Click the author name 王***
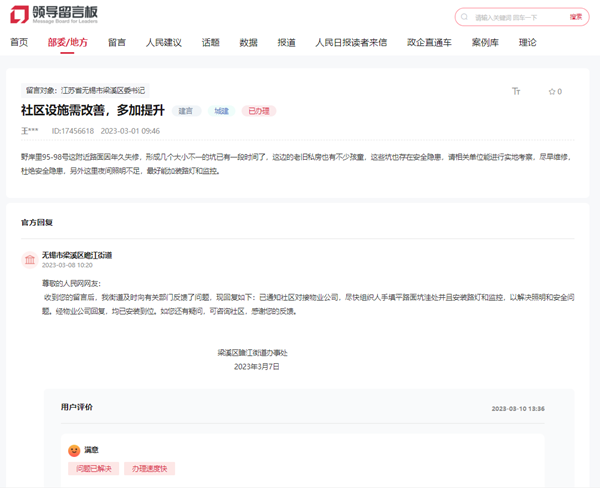600x488 pixels. 29,131
